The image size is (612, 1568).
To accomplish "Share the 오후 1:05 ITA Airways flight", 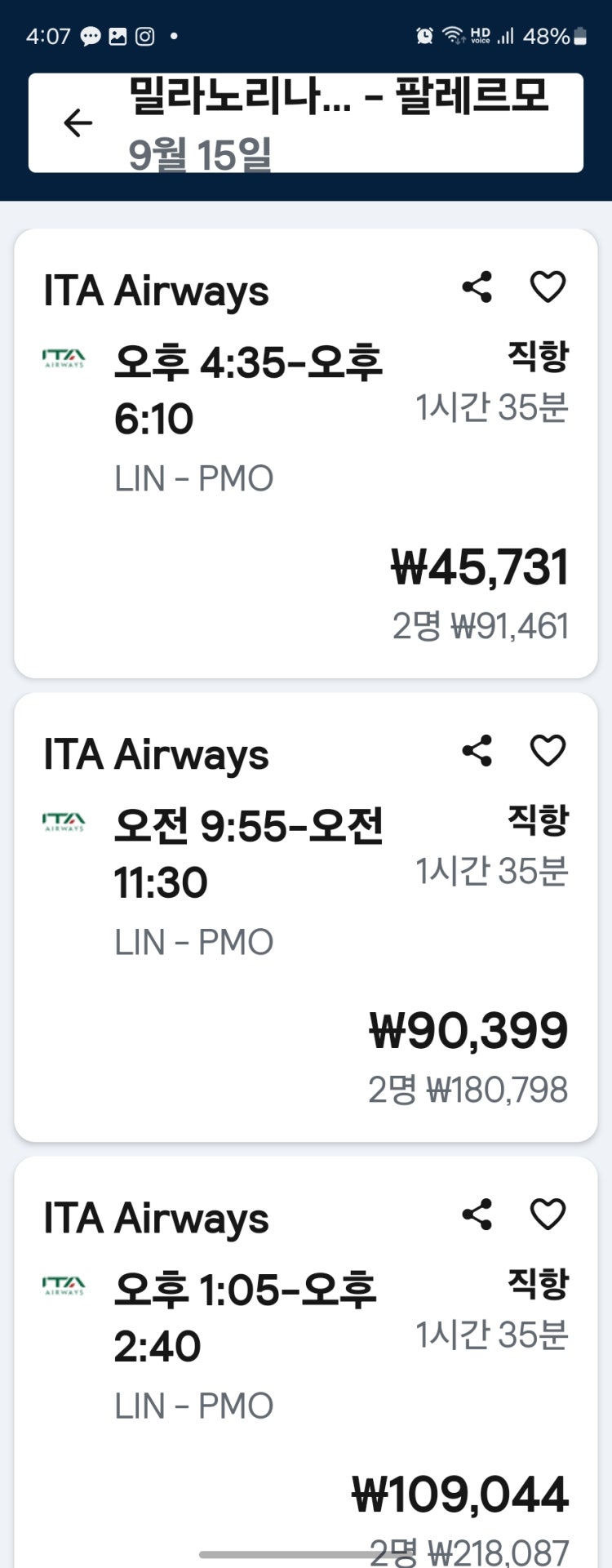I will (x=477, y=1215).
